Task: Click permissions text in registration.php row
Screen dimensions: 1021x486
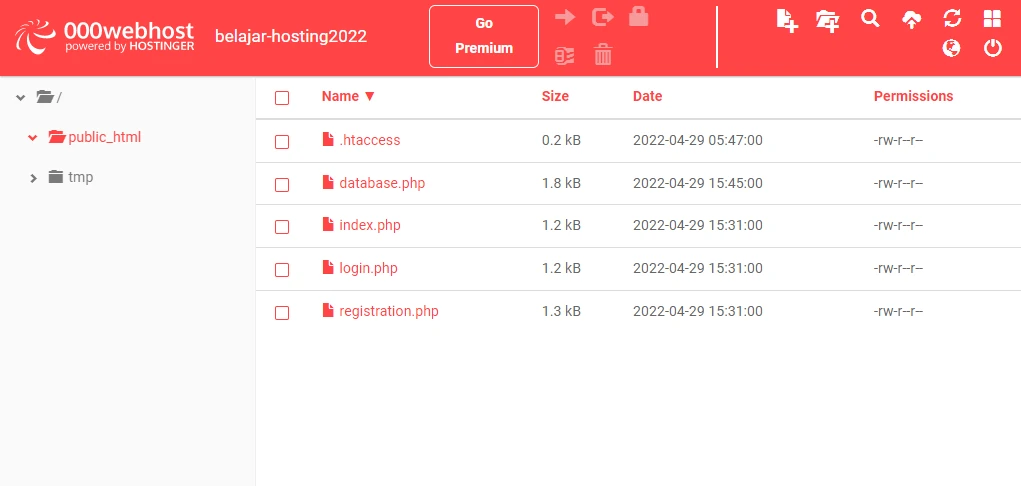Action: 899,311
